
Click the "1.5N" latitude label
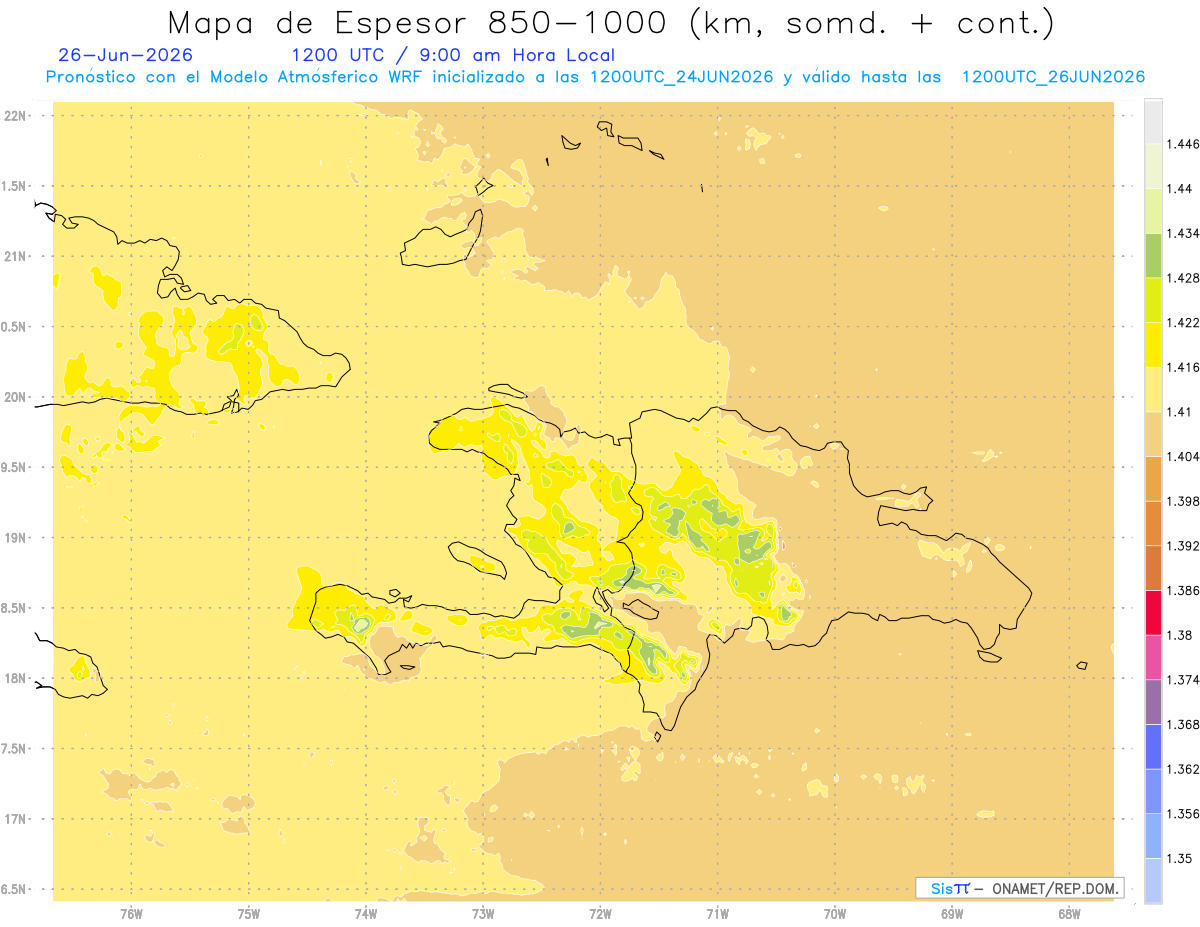[15, 186]
